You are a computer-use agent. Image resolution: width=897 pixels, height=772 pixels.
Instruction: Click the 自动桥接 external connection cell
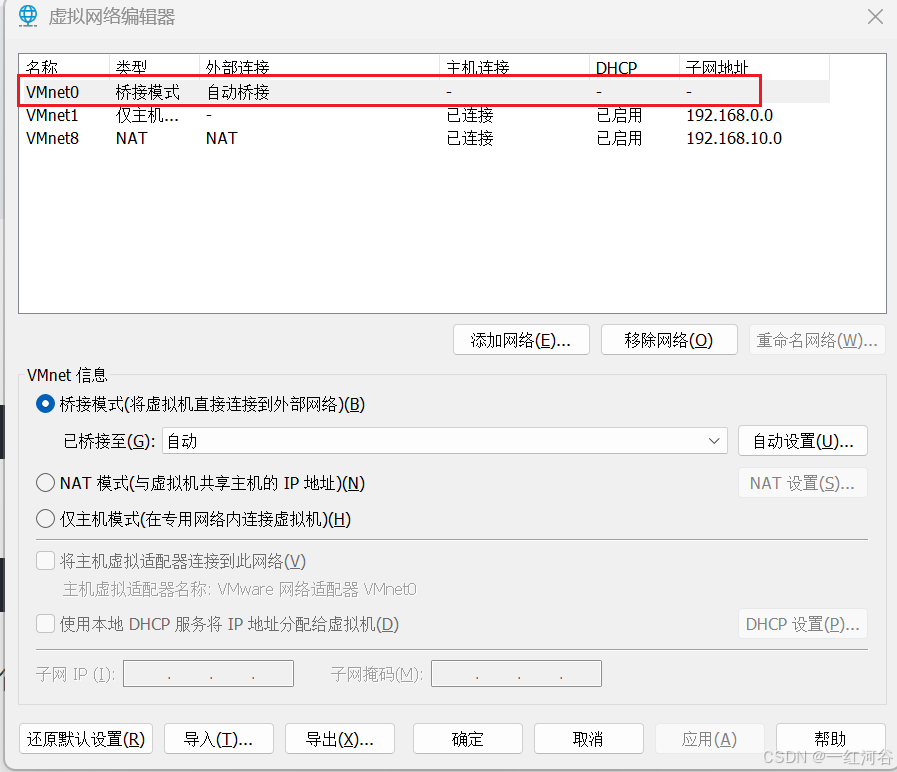238,92
